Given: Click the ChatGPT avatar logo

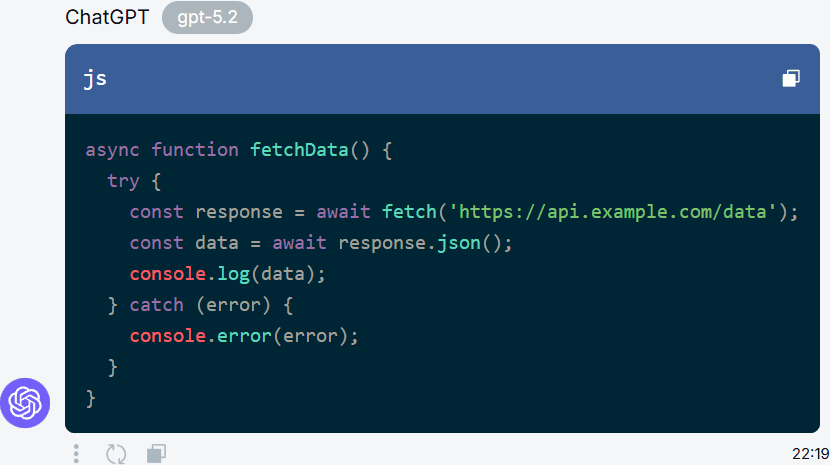Looking at the screenshot, I should (x=24, y=402).
